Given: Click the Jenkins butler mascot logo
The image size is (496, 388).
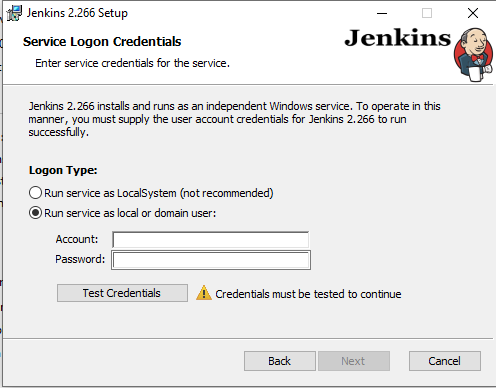Looking at the screenshot, I should pos(474,55).
